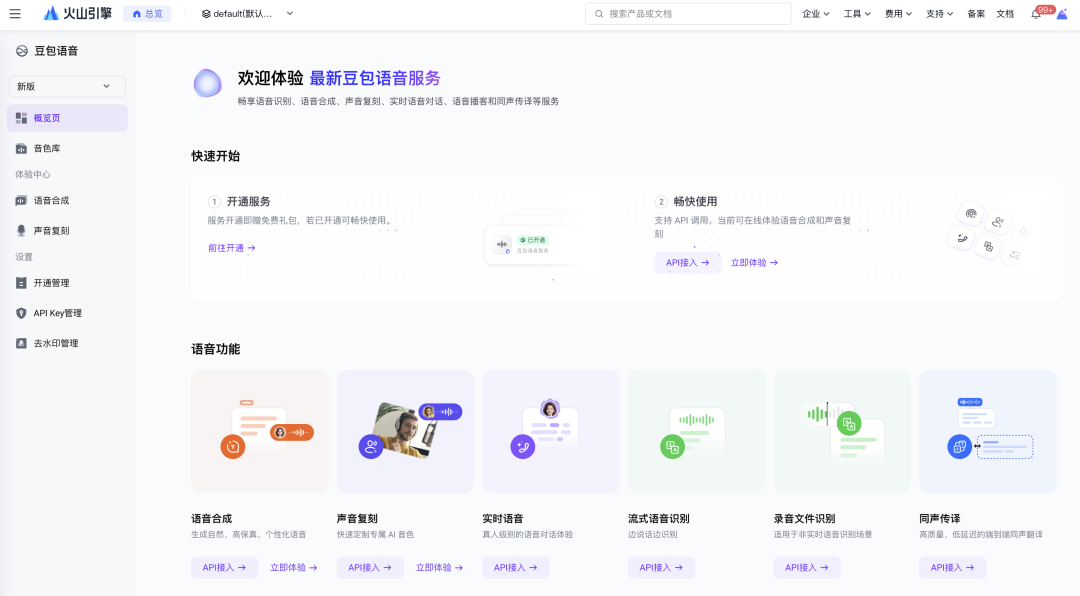Click the API Key管理 shield icon
This screenshot has width=1080, height=596.
click(x=21, y=313)
